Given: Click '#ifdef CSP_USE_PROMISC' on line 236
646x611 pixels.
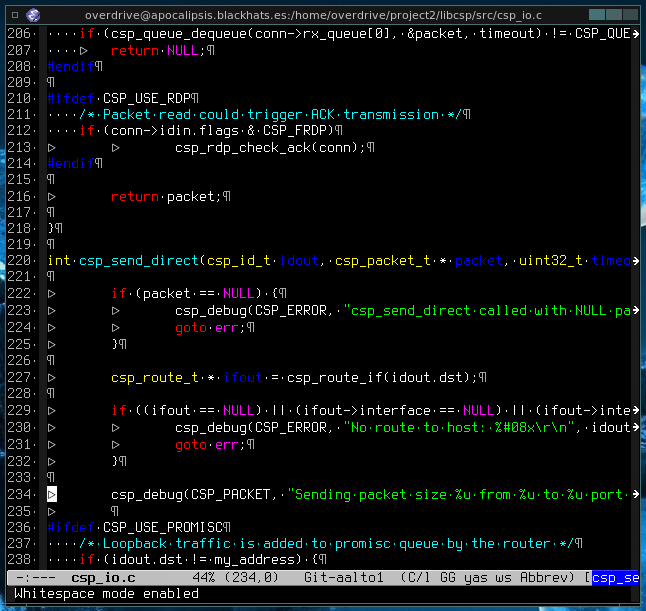Looking at the screenshot, I should [x=135, y=527].
